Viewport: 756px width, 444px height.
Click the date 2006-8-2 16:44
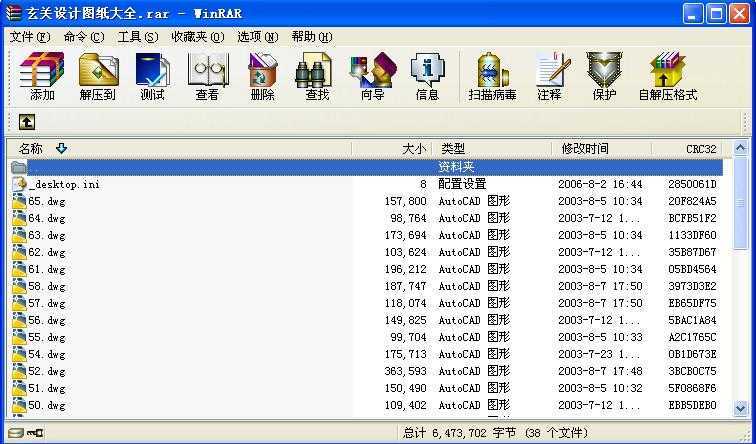(x=600, y=184)
